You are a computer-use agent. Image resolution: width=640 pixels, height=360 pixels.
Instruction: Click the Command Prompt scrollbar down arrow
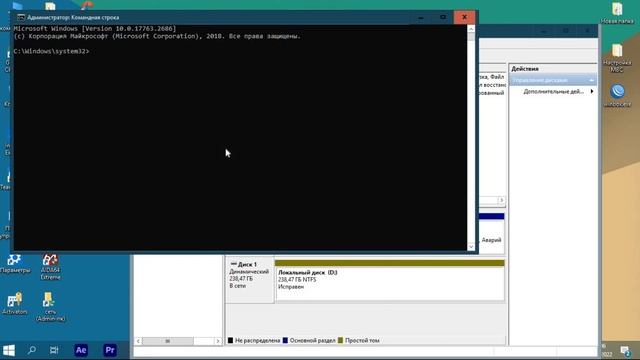[471, 247]
